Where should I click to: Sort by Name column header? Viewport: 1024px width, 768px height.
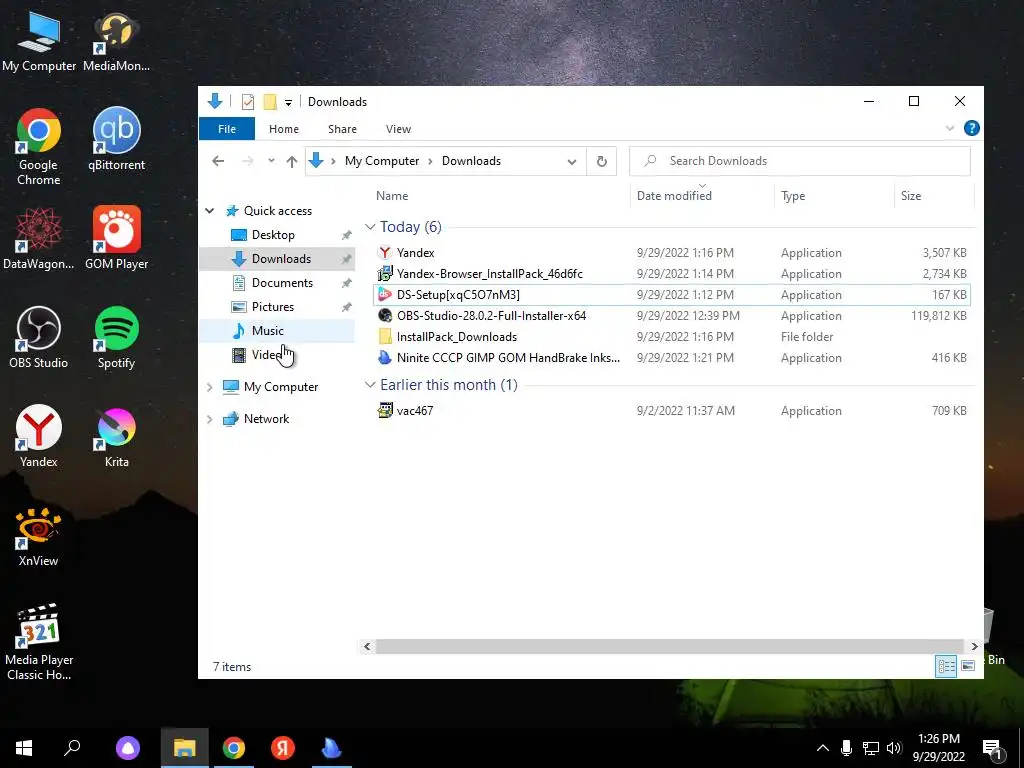(392, 196)
